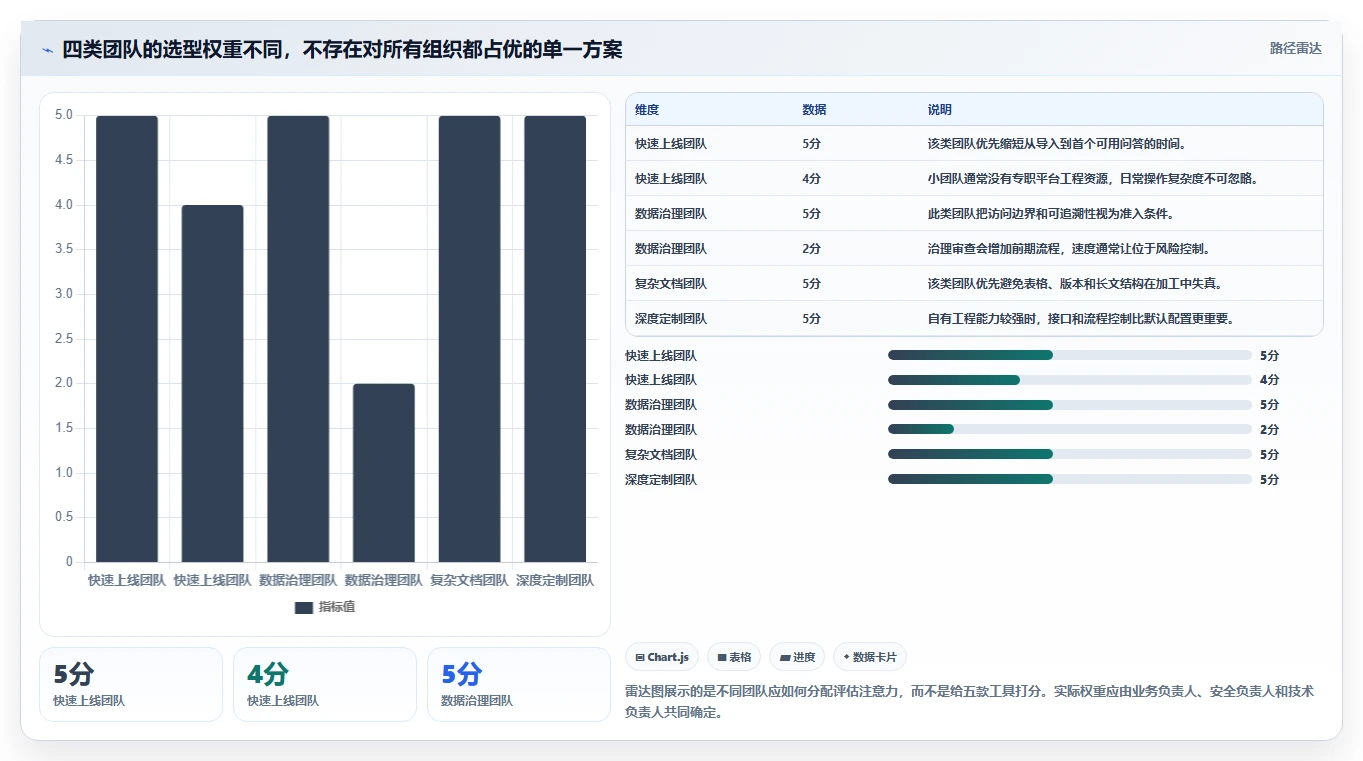Click the 路径雷达 label in the header
Image resolution: width=1363 pixels, height=761 pixels.
(x=1296, y=48)
